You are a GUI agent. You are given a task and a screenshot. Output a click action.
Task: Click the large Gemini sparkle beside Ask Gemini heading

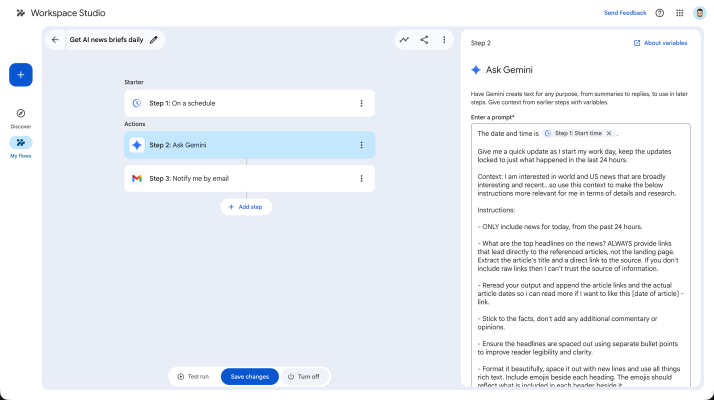[x=476, y=70]
